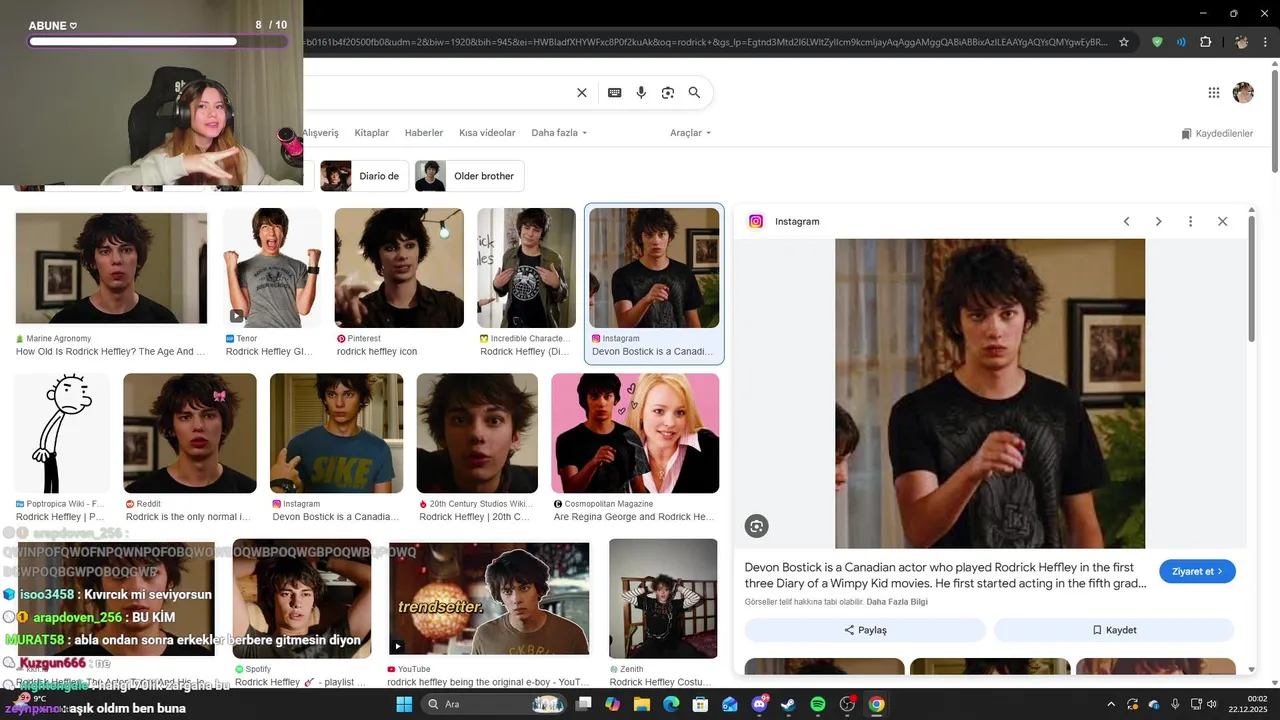This screenshot has width=1280, height=720.
Task: Open Google Lens image search
Action: 668,93
